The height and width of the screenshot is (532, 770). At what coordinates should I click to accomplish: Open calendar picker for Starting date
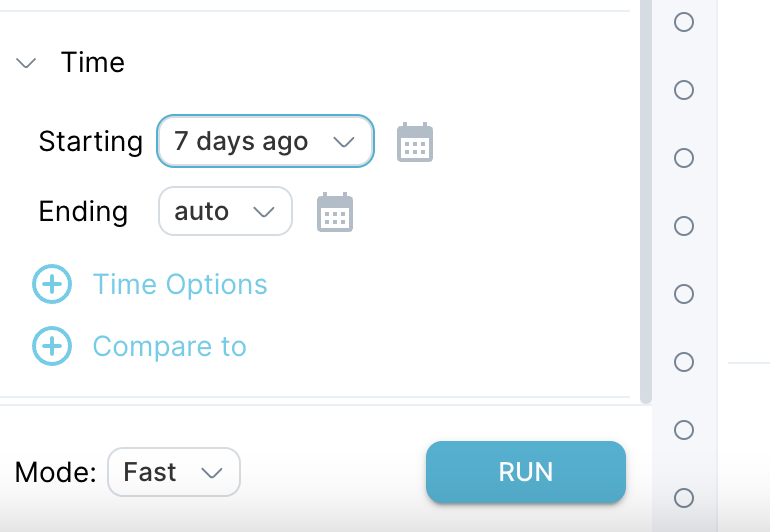415,142
